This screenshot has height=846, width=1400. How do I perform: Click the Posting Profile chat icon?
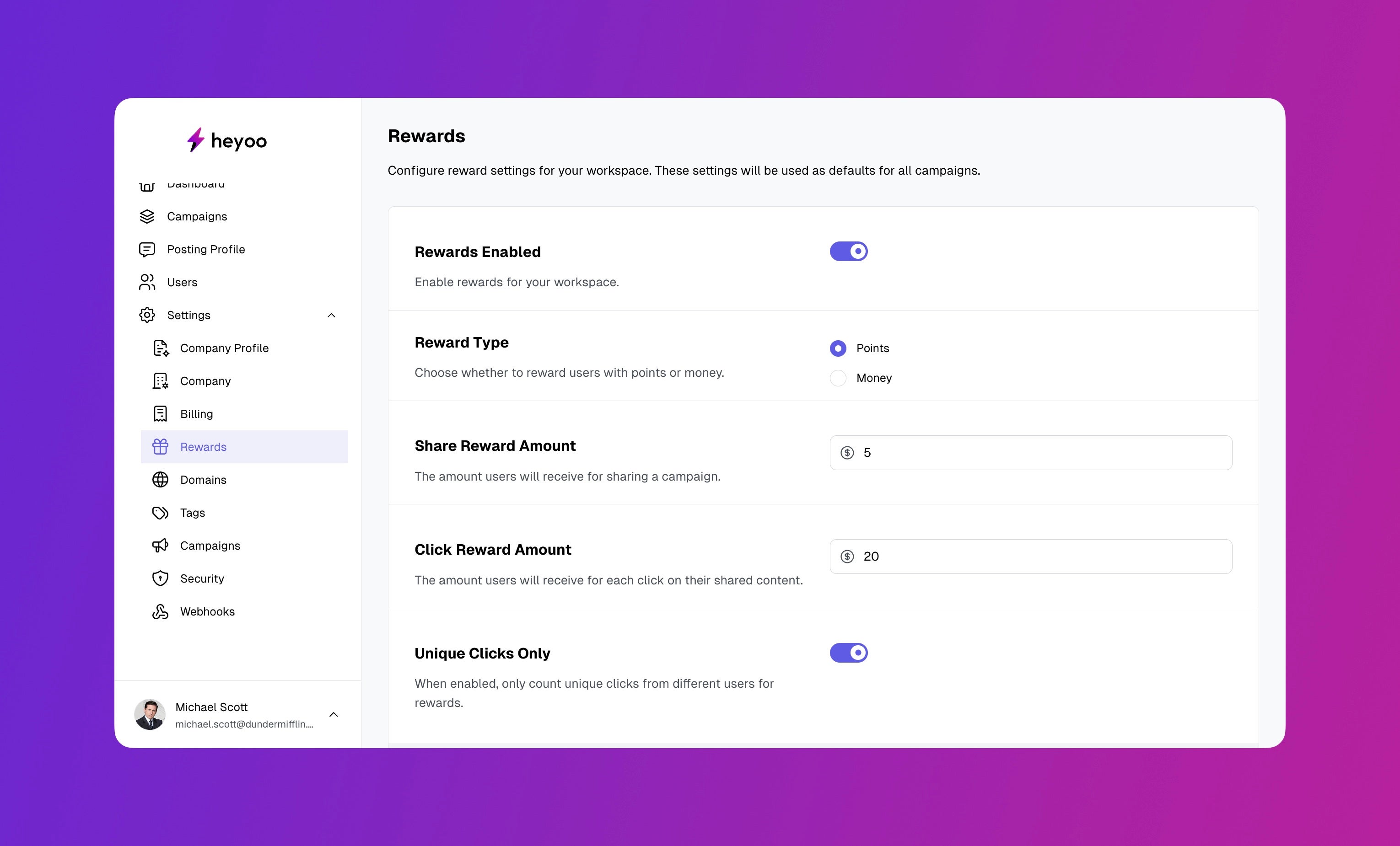(147, 249)
